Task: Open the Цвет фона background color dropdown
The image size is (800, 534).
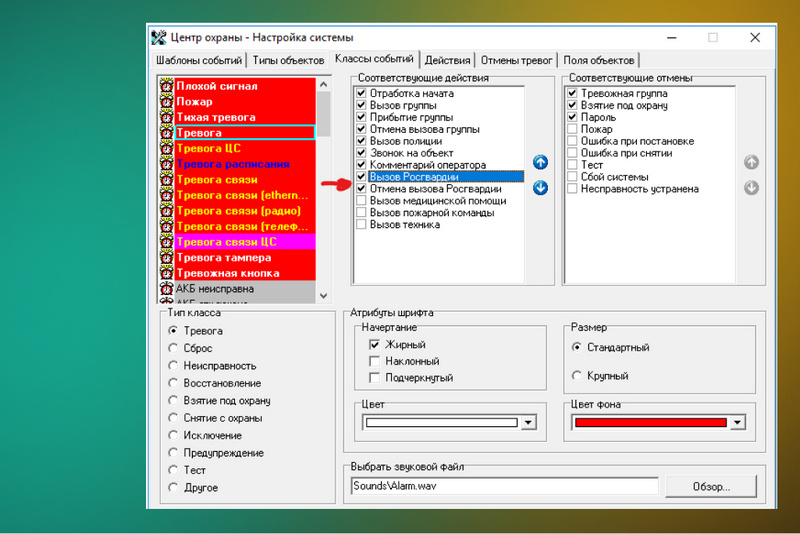Action: coord(738,423)
